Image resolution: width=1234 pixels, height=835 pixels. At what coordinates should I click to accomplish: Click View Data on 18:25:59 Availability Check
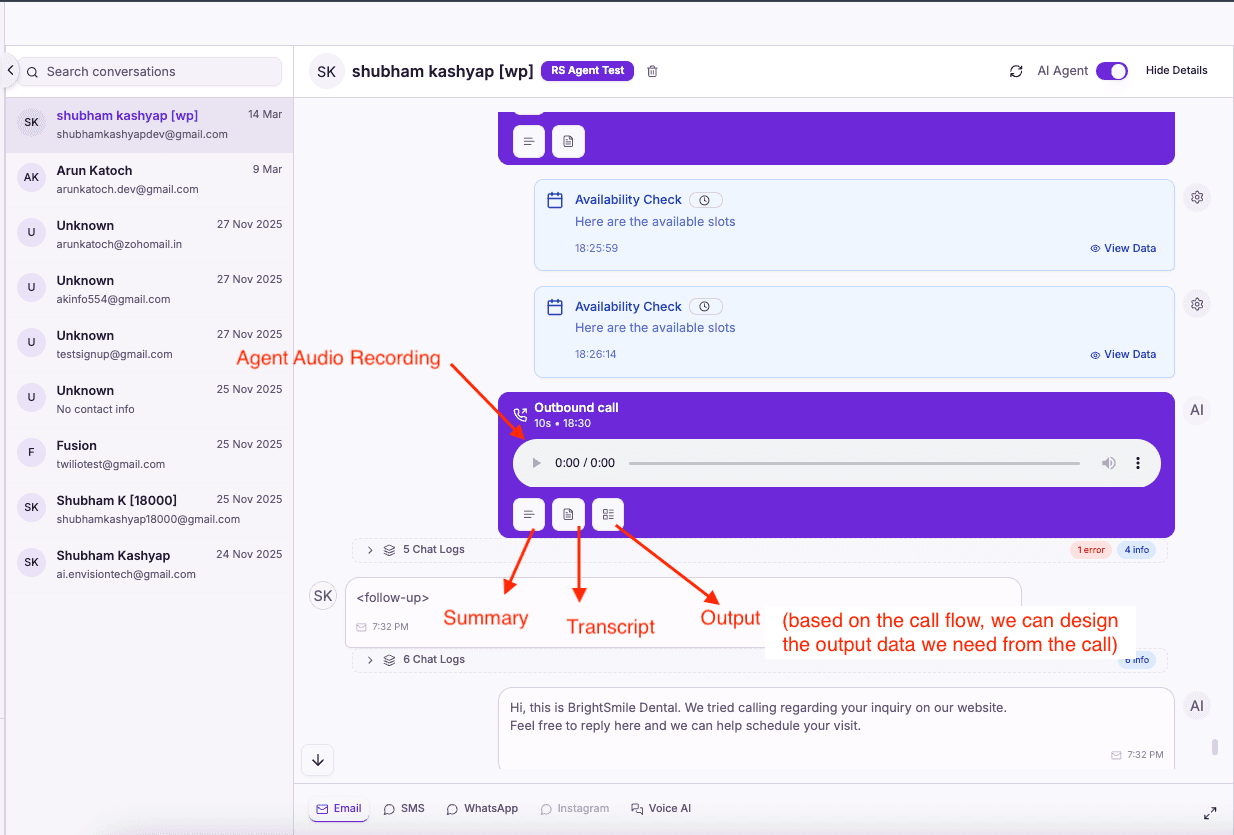click(x=1123, y=248)
